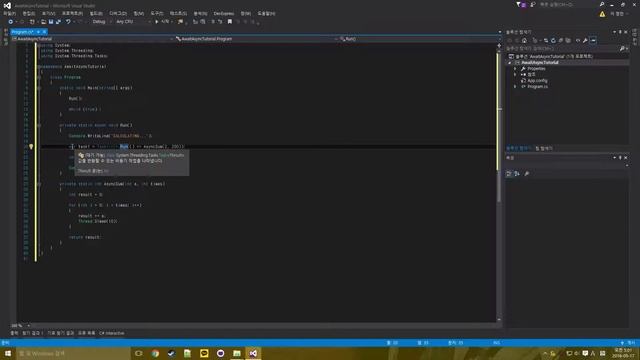Open the 오류 목록 Error List tab

87,333
